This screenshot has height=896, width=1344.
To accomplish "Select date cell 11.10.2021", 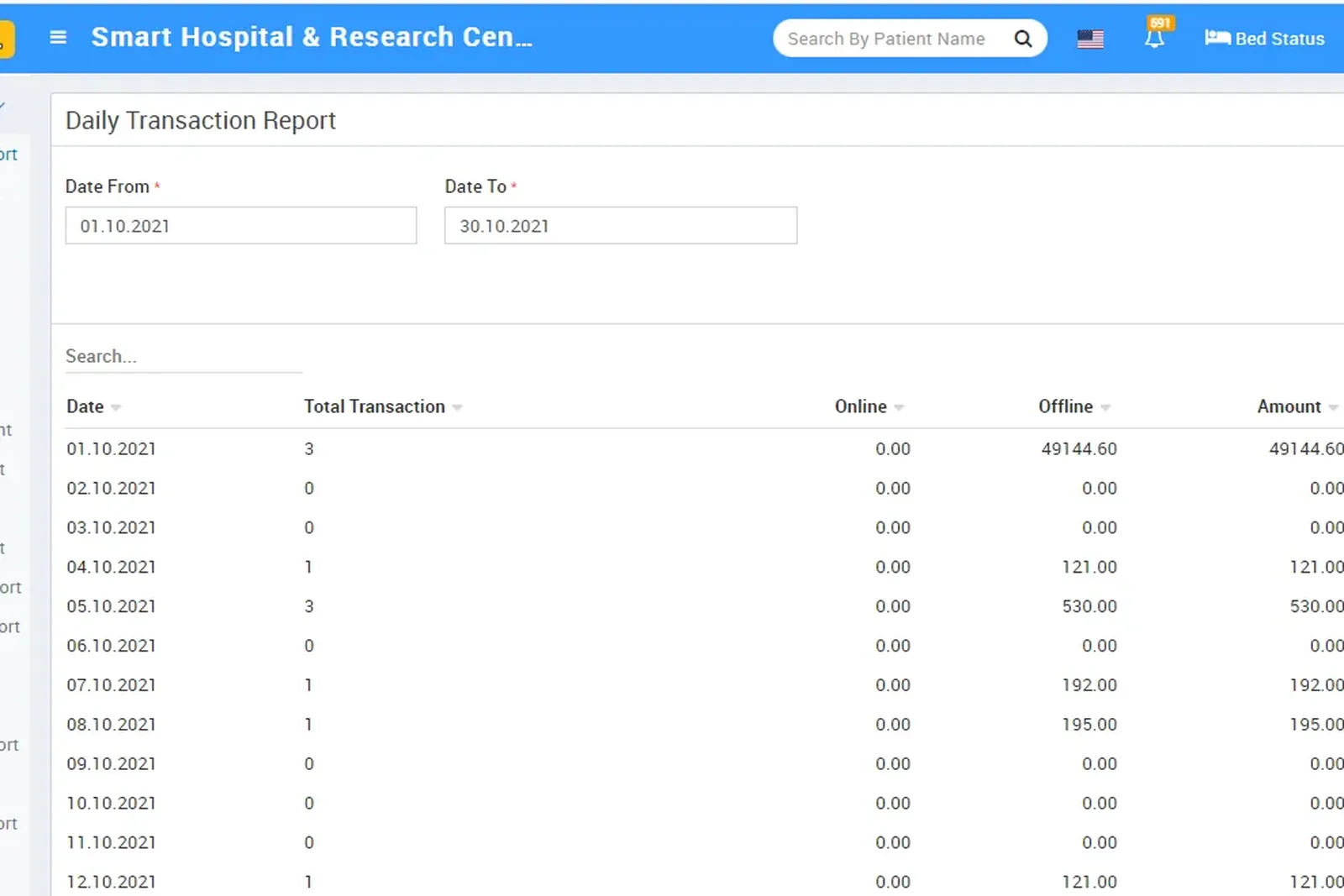I will [111, 843].
